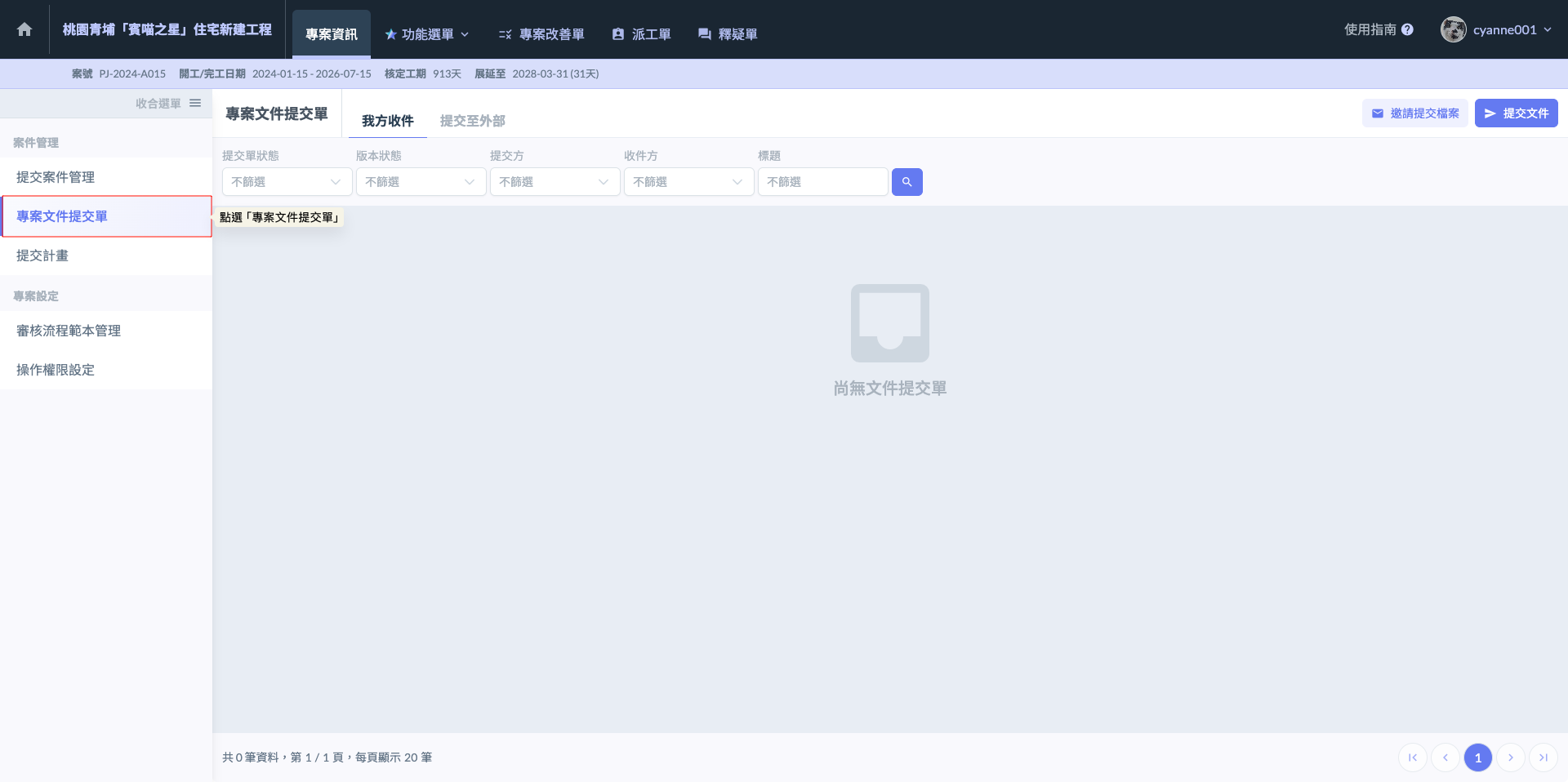1568x782 pixels.
Task: Go to the next page
Action: [x=1511, y=758]
